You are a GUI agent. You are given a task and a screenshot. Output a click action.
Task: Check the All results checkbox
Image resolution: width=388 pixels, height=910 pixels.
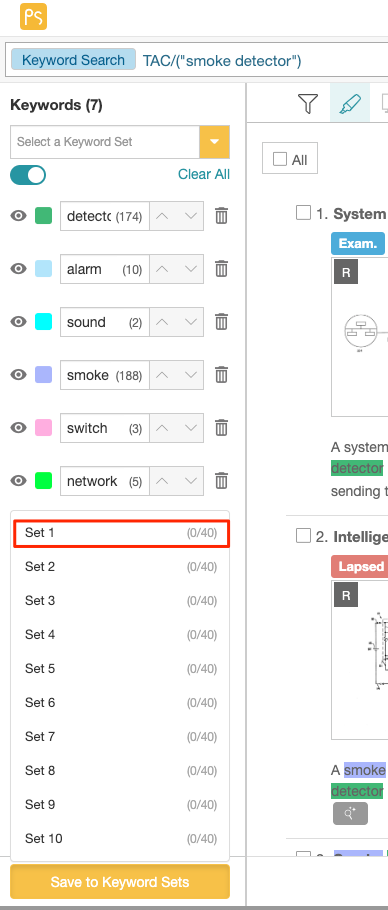pyautogui.click(x=280, y=159)
